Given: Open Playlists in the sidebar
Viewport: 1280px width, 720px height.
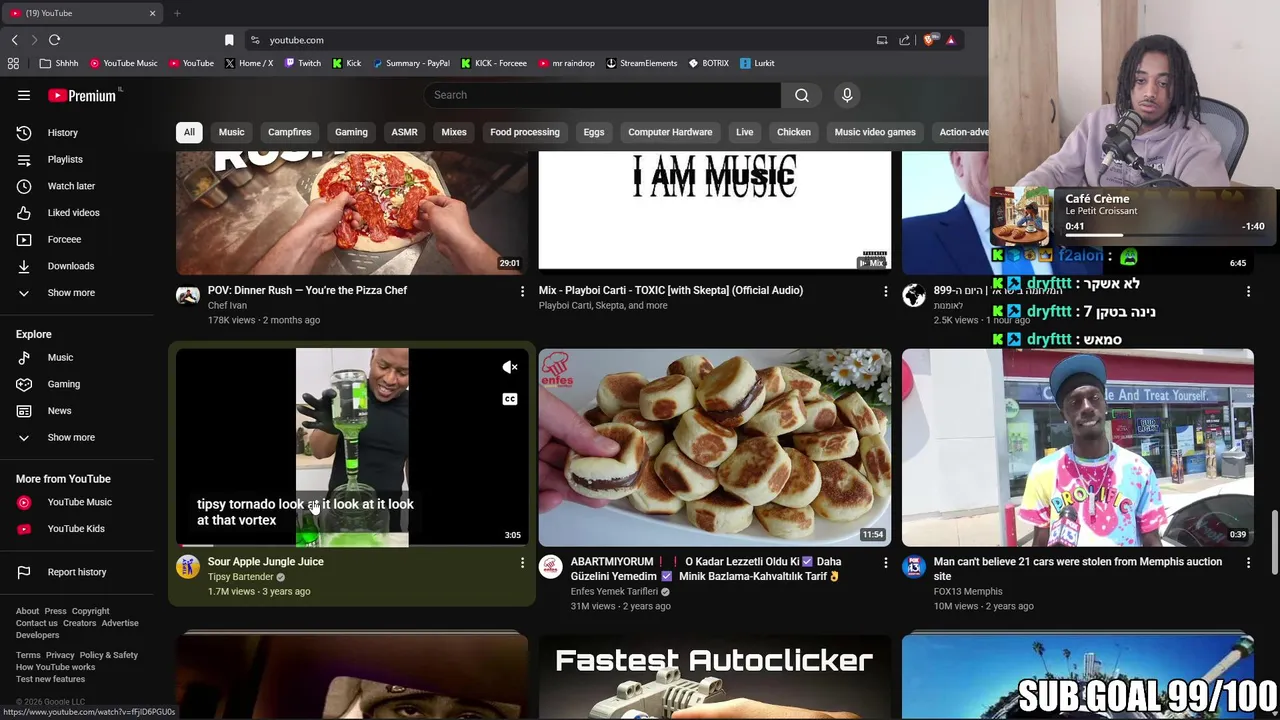Looking at the screenshot, I should click(65, 159).
